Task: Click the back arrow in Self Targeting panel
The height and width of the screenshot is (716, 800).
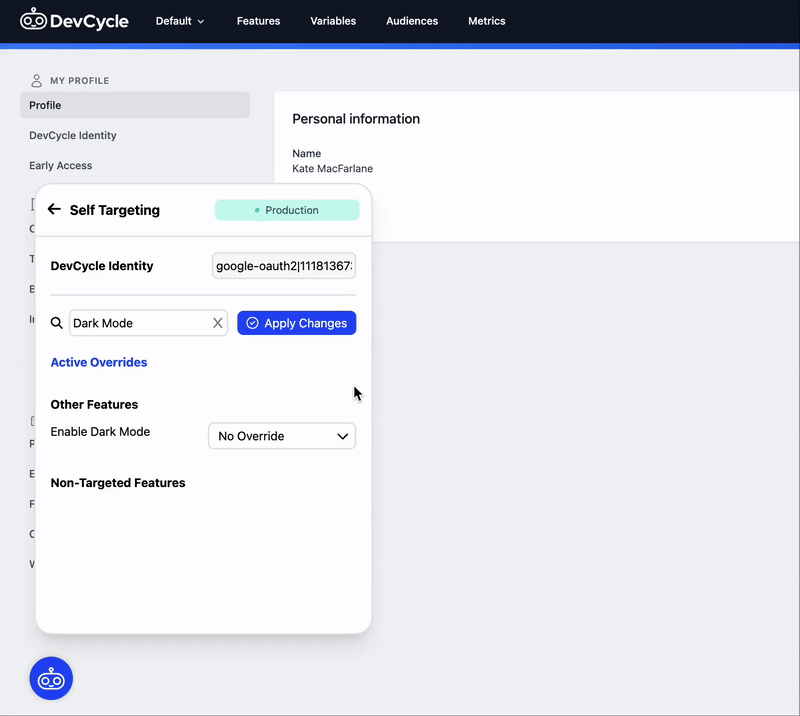Action: [x=55, y=210]
